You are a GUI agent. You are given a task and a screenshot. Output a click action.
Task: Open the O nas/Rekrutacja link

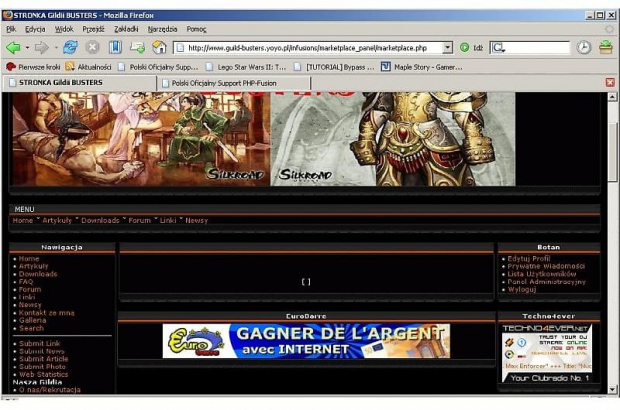tap(50, 389)
